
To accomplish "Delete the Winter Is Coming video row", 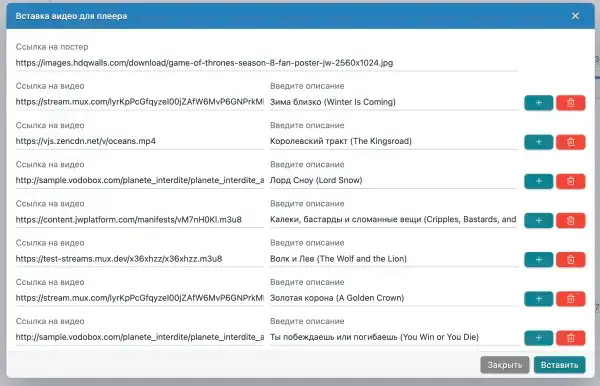I will tap(571, 103).
